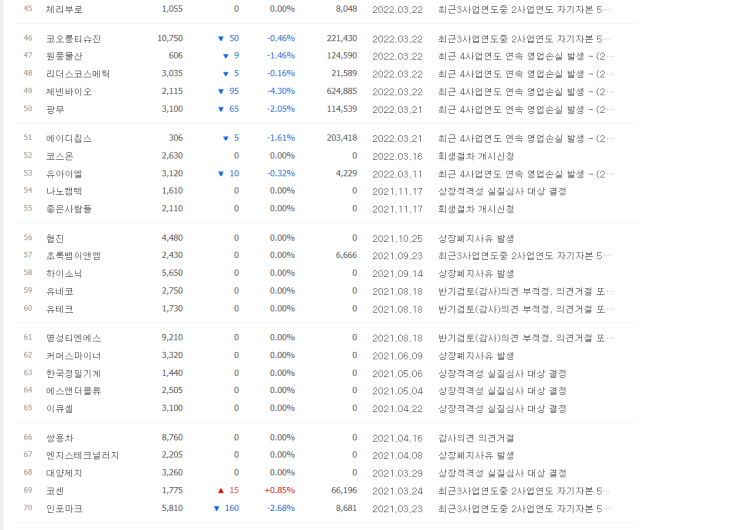Image resolution: width=743 pixels, height=530 pixels.
Task: Click volume value 66,196
Action: (344, 490)
